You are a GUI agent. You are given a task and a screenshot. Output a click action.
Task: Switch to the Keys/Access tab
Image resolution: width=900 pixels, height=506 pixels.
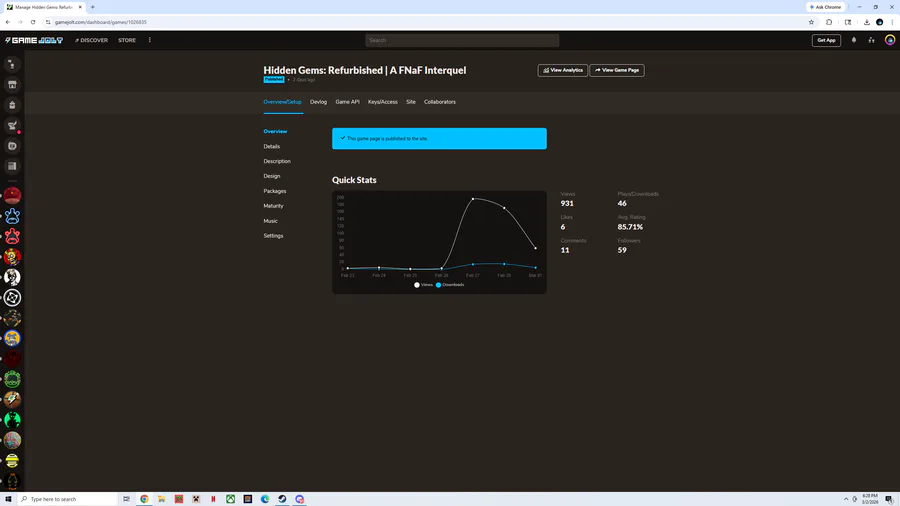coord(382,102)
